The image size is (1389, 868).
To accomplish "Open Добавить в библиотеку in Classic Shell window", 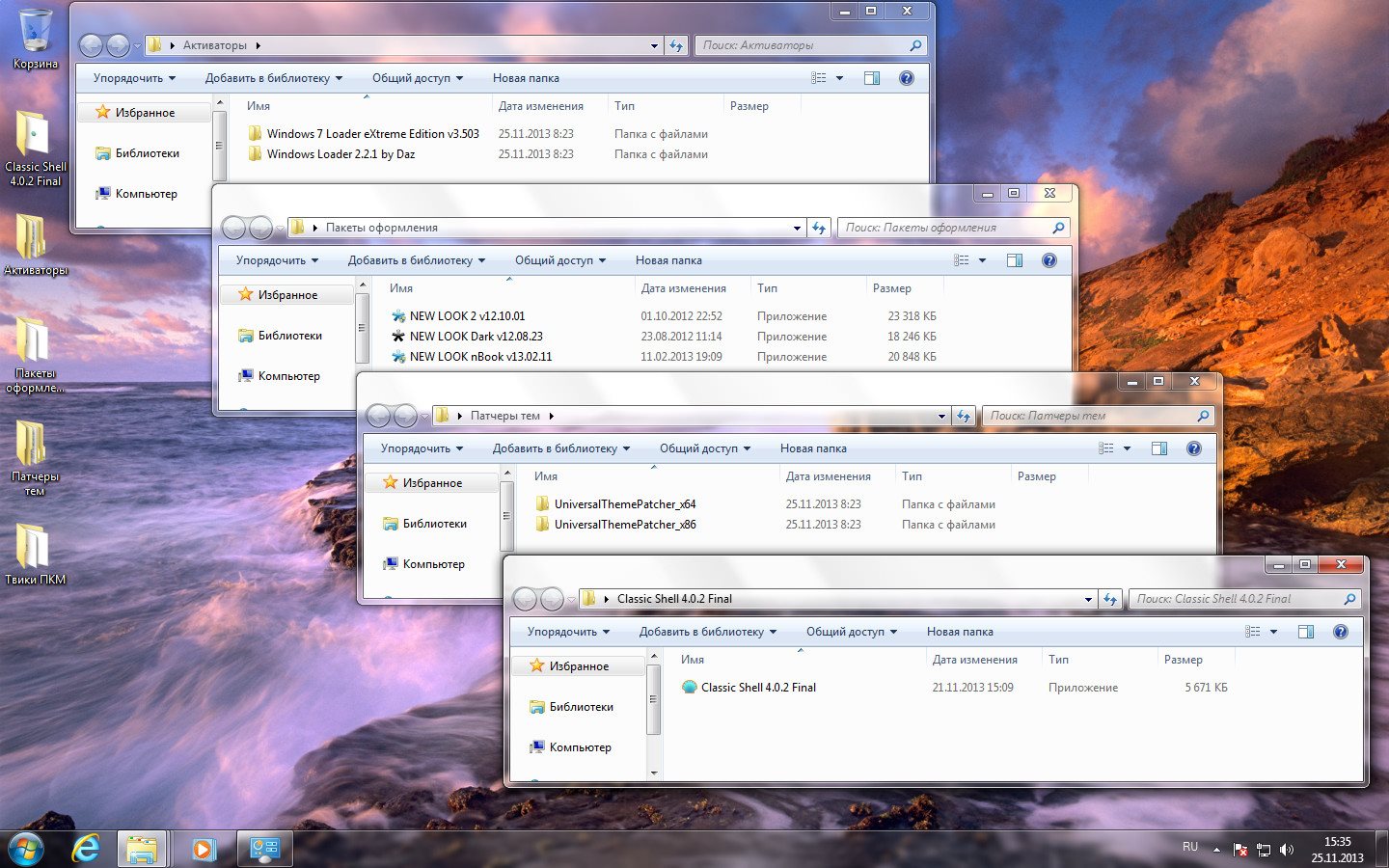I will coord(708,632).
